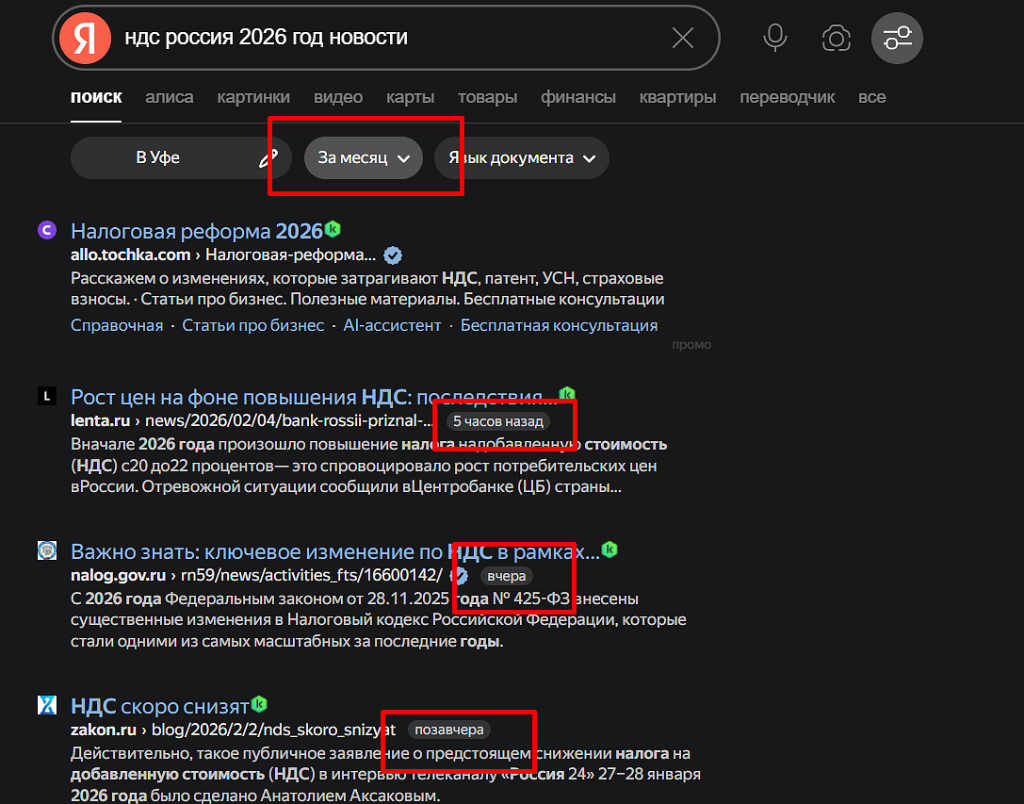Activate the voice search microphone
The height and width of the screenshot is (804, 1024).
pyautogui.click(x=774, y=37)
